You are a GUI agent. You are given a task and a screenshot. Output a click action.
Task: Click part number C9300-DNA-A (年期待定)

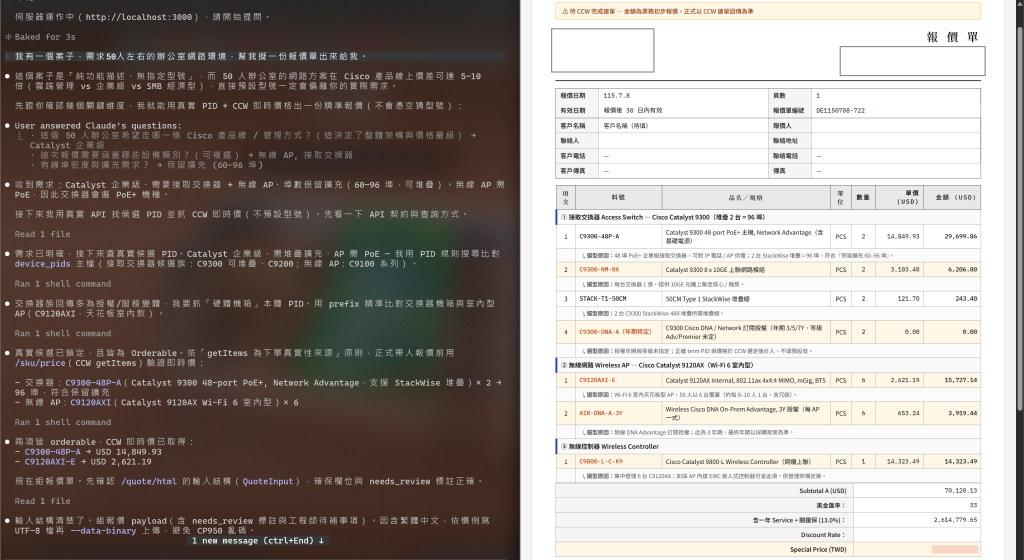(x=615, y=332)
